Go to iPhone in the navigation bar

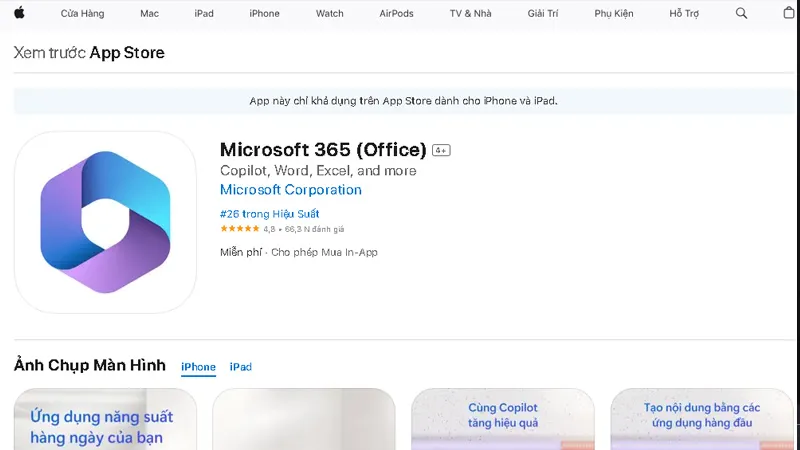[264, 14]
